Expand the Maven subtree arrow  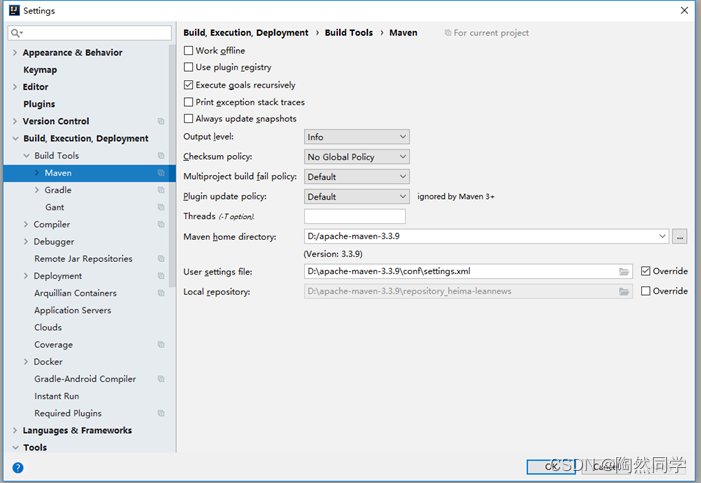click(x=37, y=173)
